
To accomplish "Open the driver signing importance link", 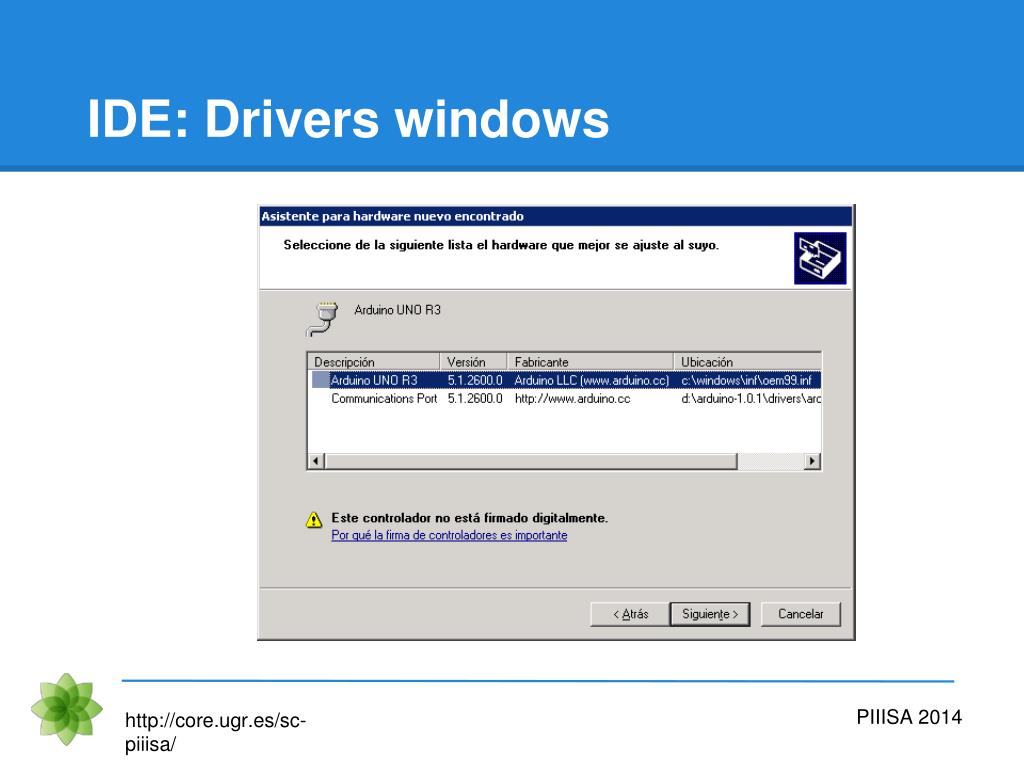I will click(x=449, y=536).
